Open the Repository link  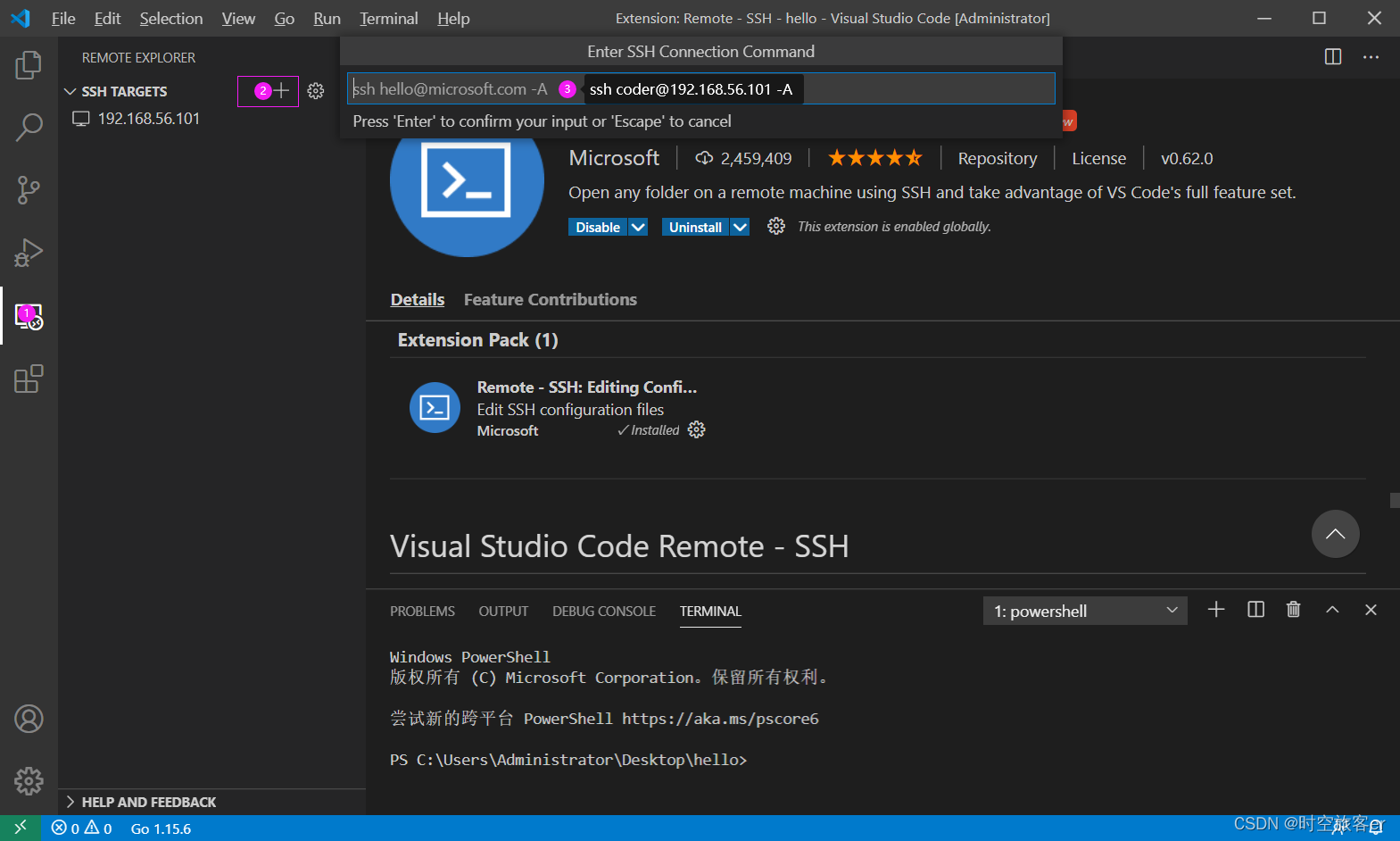click(x=998, y=158)
